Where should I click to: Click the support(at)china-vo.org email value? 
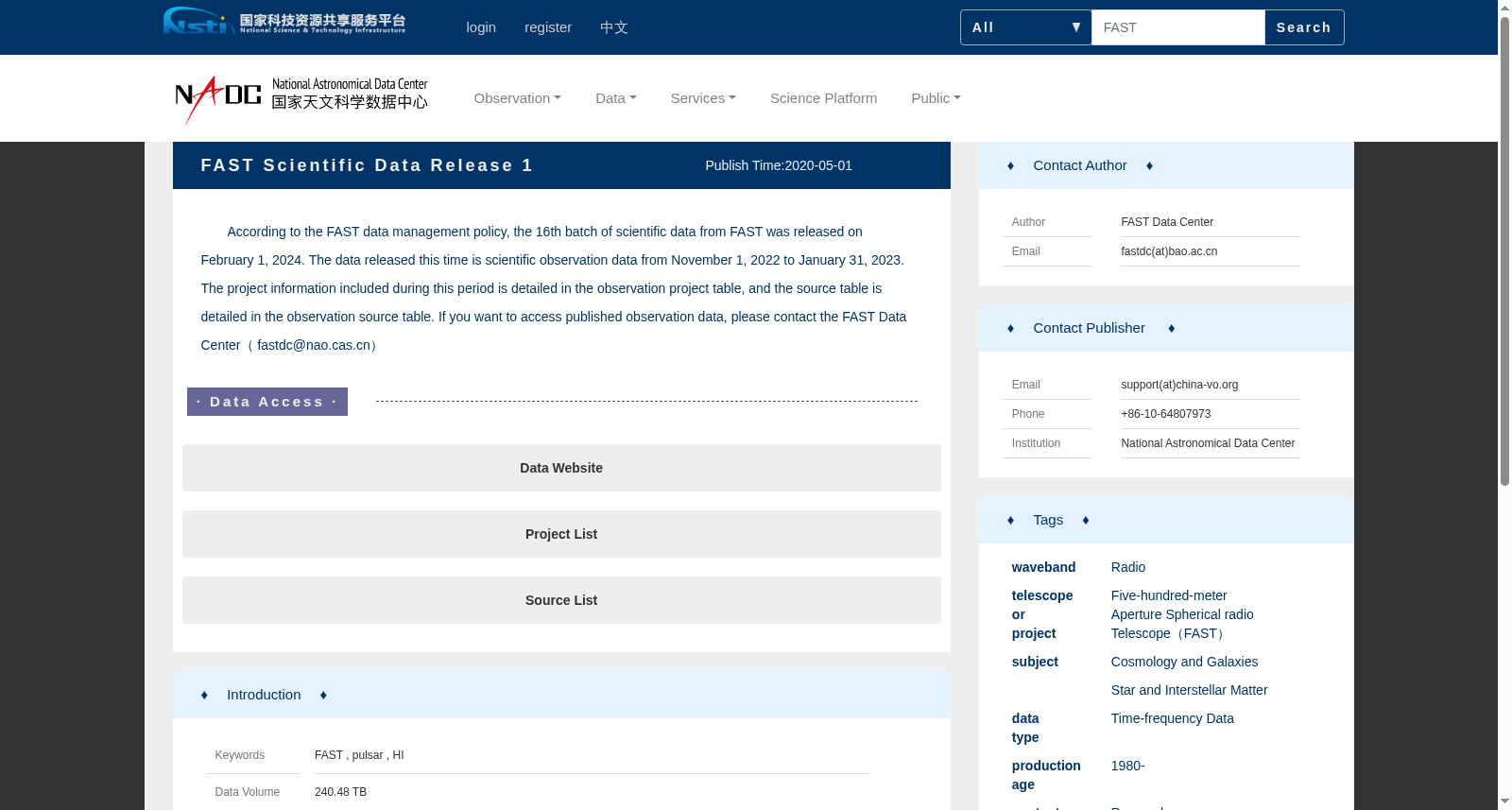pos(1179,385)
